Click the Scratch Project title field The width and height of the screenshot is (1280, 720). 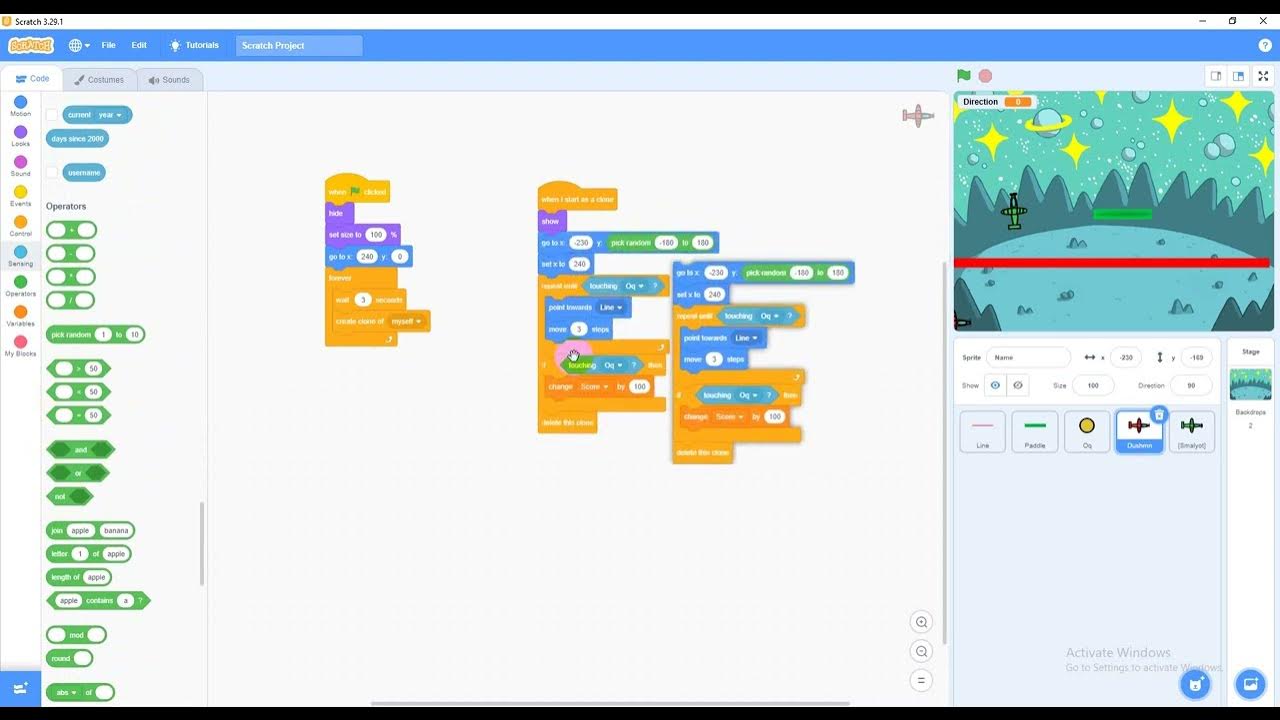(299, 45)
